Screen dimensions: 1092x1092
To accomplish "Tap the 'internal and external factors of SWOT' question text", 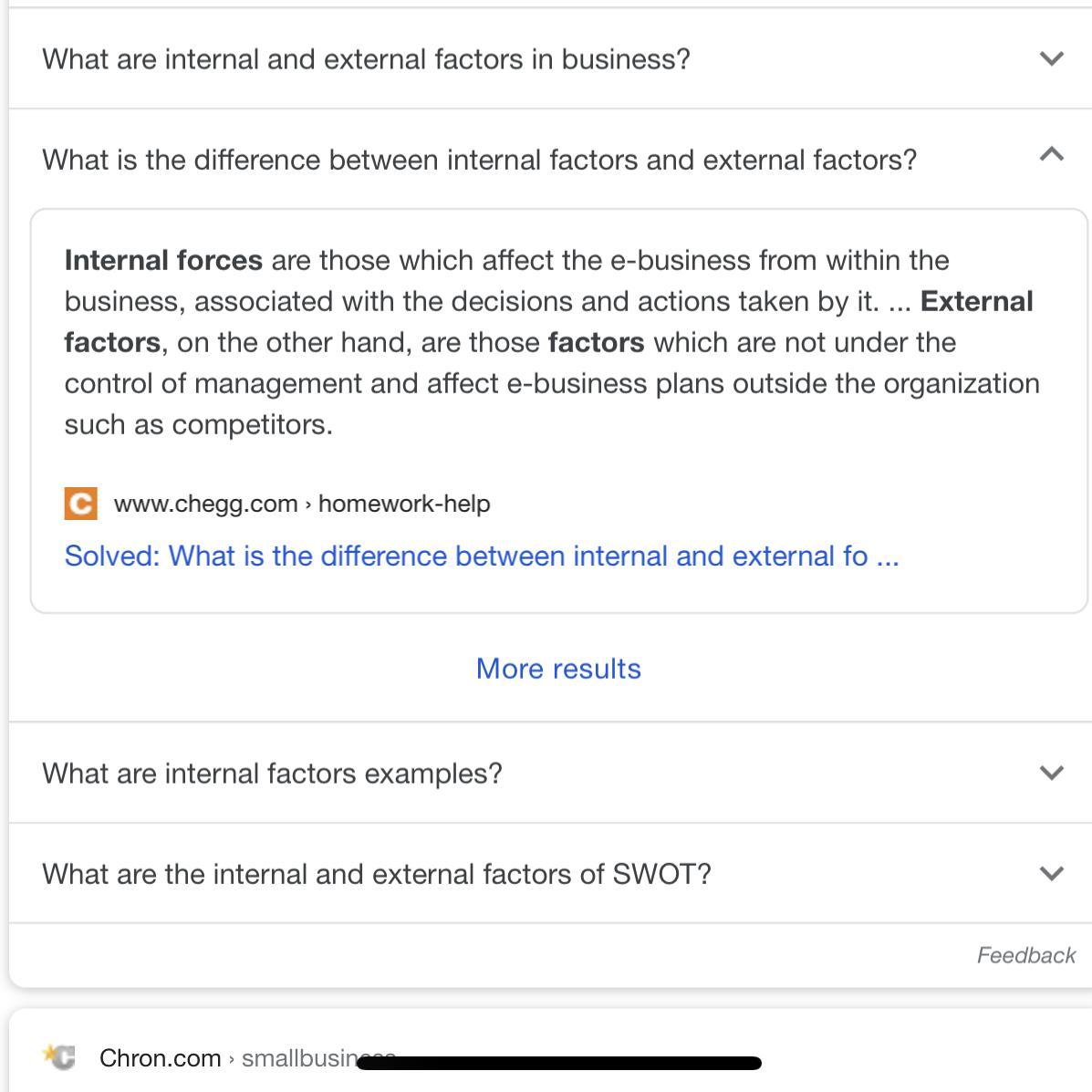I will [x=376, y=874].
